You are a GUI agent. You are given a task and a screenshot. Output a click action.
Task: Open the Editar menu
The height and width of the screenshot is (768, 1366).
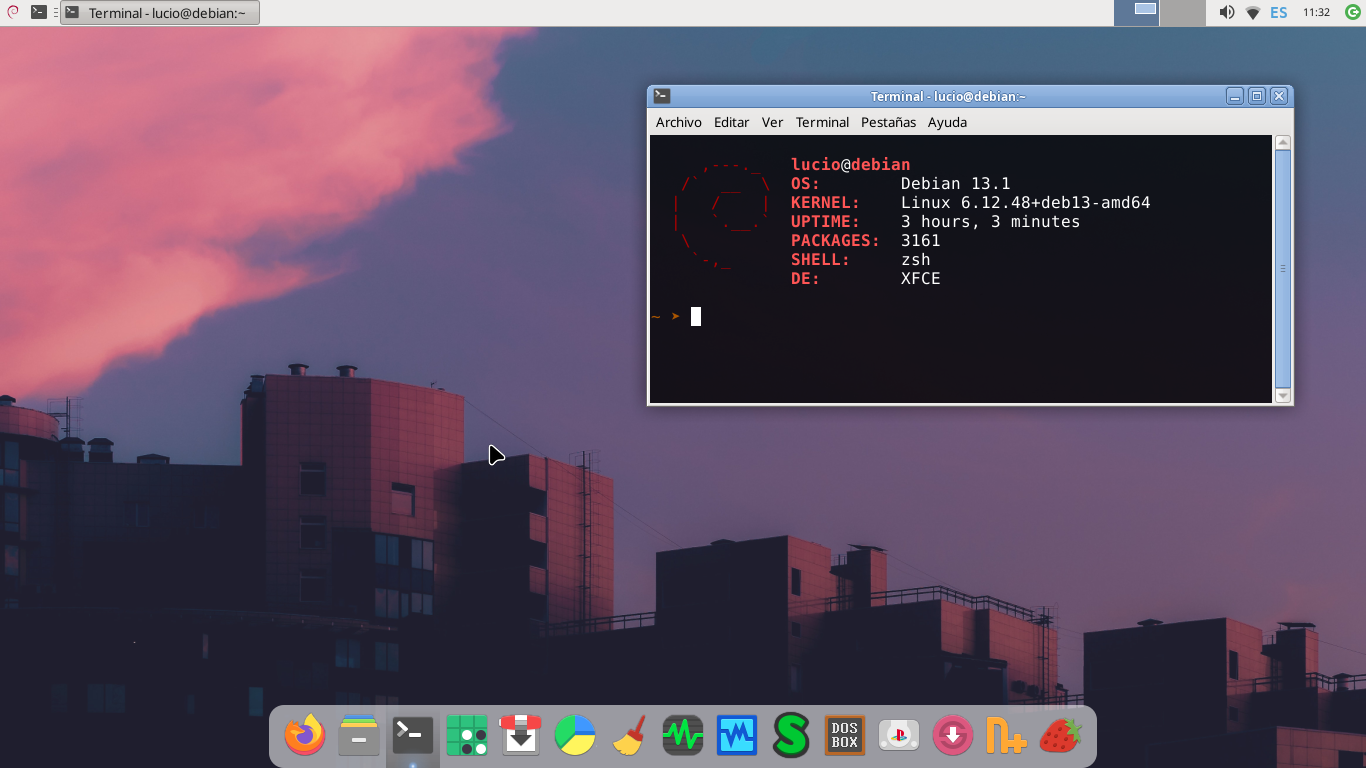point(732,122)
